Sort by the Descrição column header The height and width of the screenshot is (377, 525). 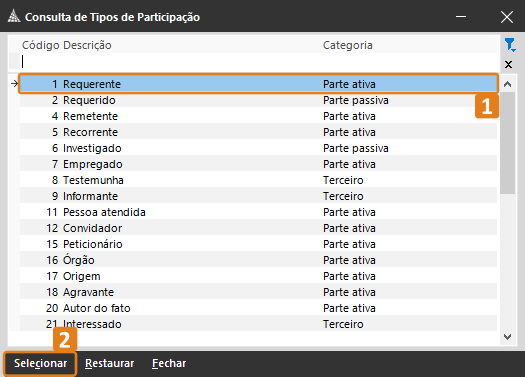click(87, 45)
